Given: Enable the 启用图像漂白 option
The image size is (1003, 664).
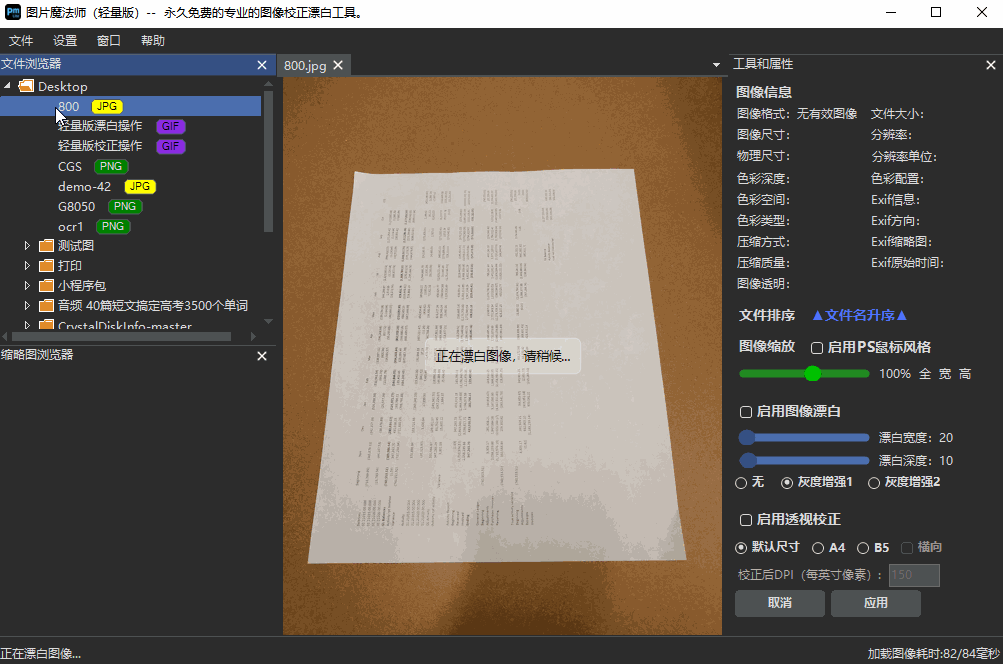Looking at the screenshot, I should click(x=745, y=411).
